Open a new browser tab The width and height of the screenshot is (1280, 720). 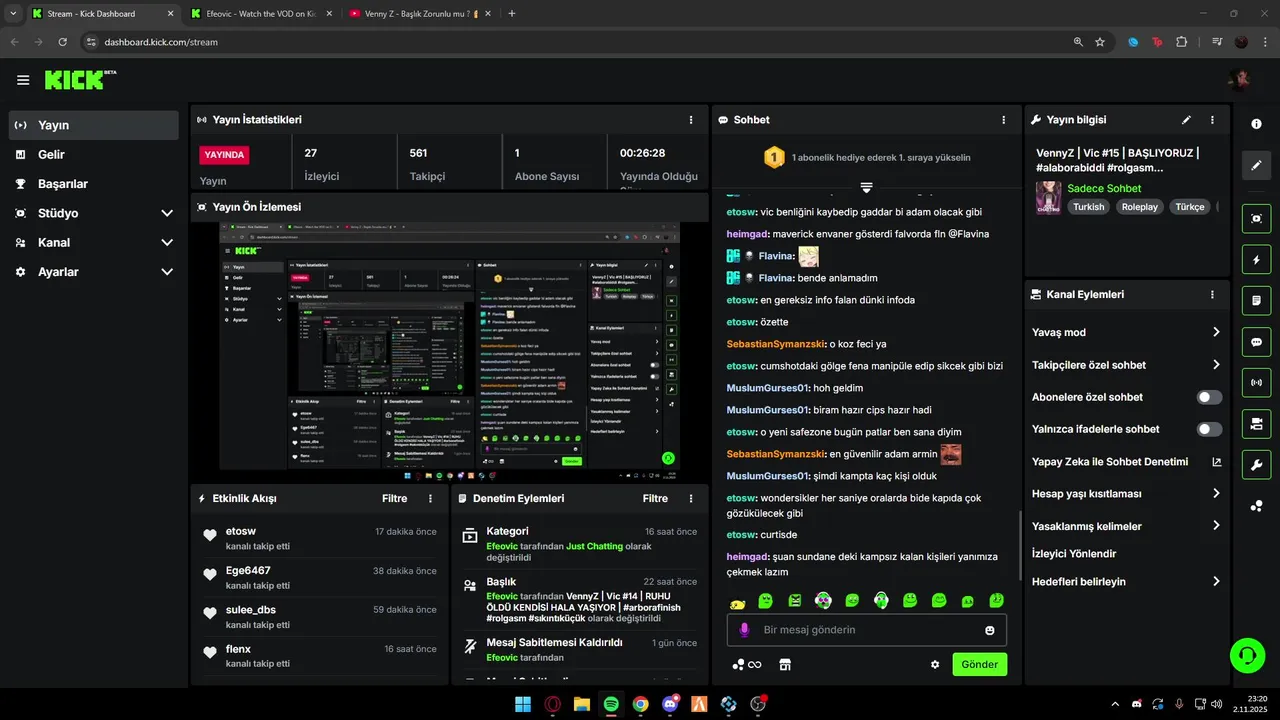pos(512,14)
